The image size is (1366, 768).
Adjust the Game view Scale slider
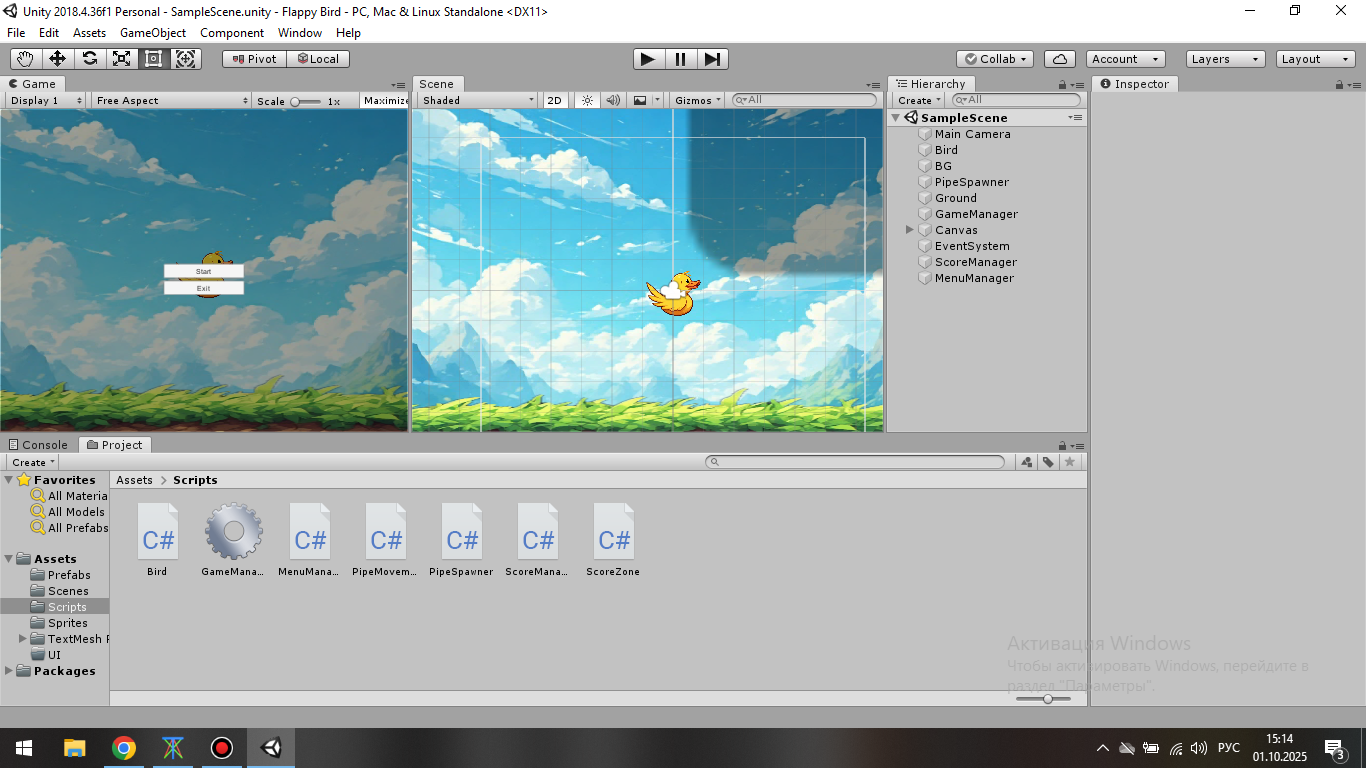pyautogui.click(x=305, y=101)
